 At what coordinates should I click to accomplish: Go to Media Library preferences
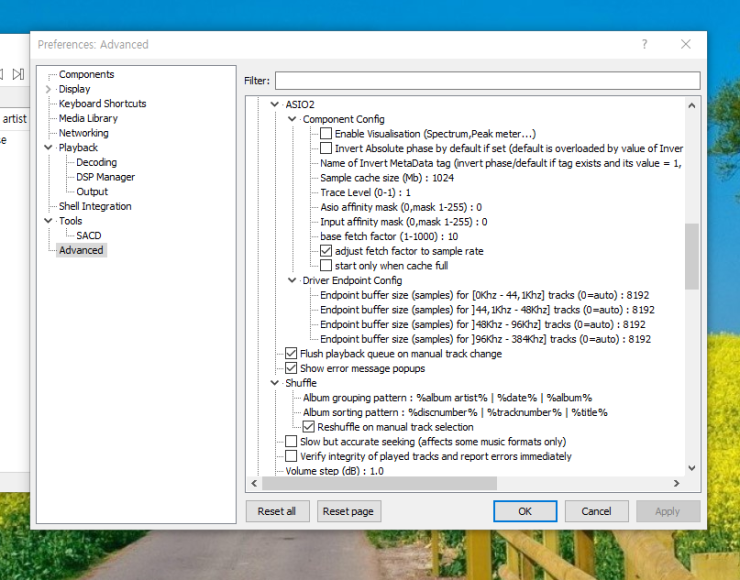point(88,118)
